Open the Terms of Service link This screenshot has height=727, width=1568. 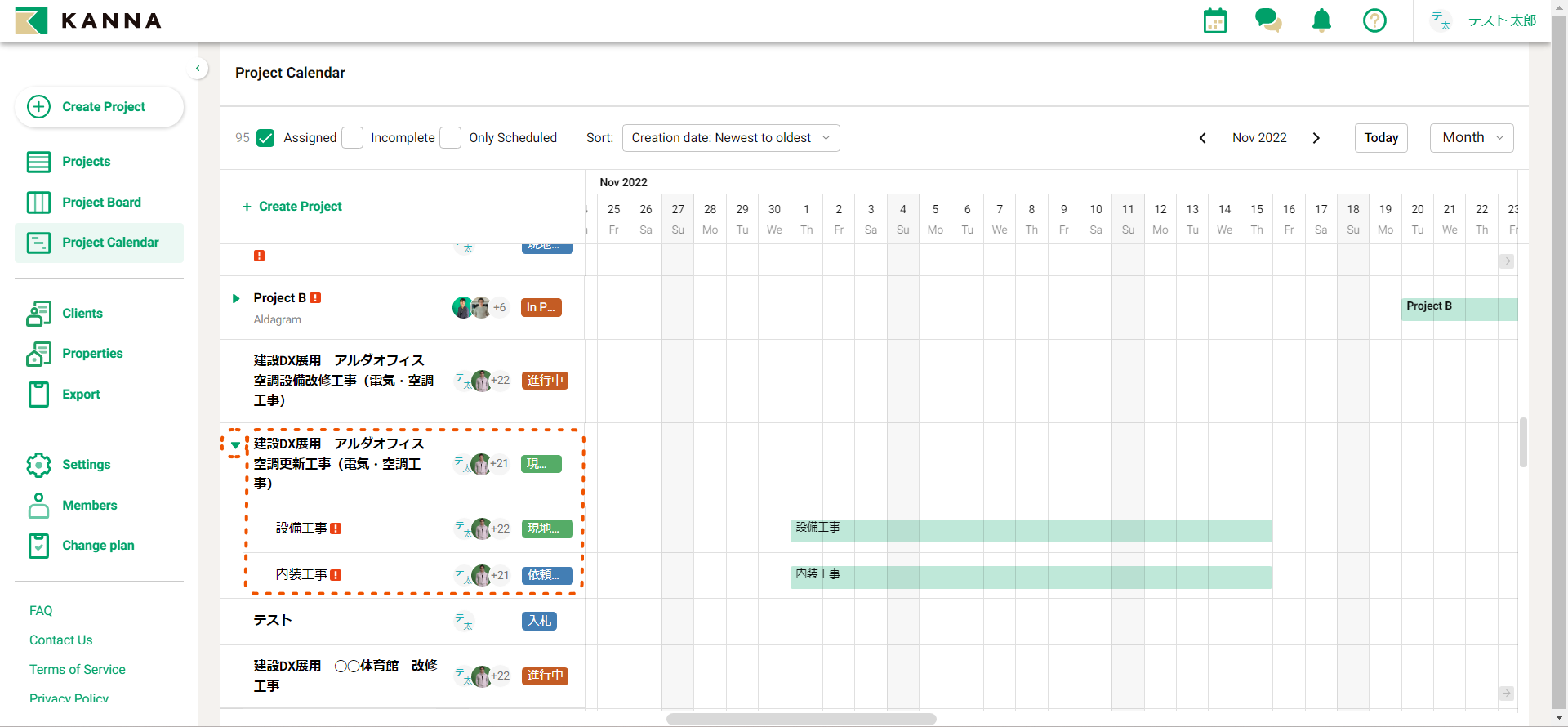[x=78, y=669]
